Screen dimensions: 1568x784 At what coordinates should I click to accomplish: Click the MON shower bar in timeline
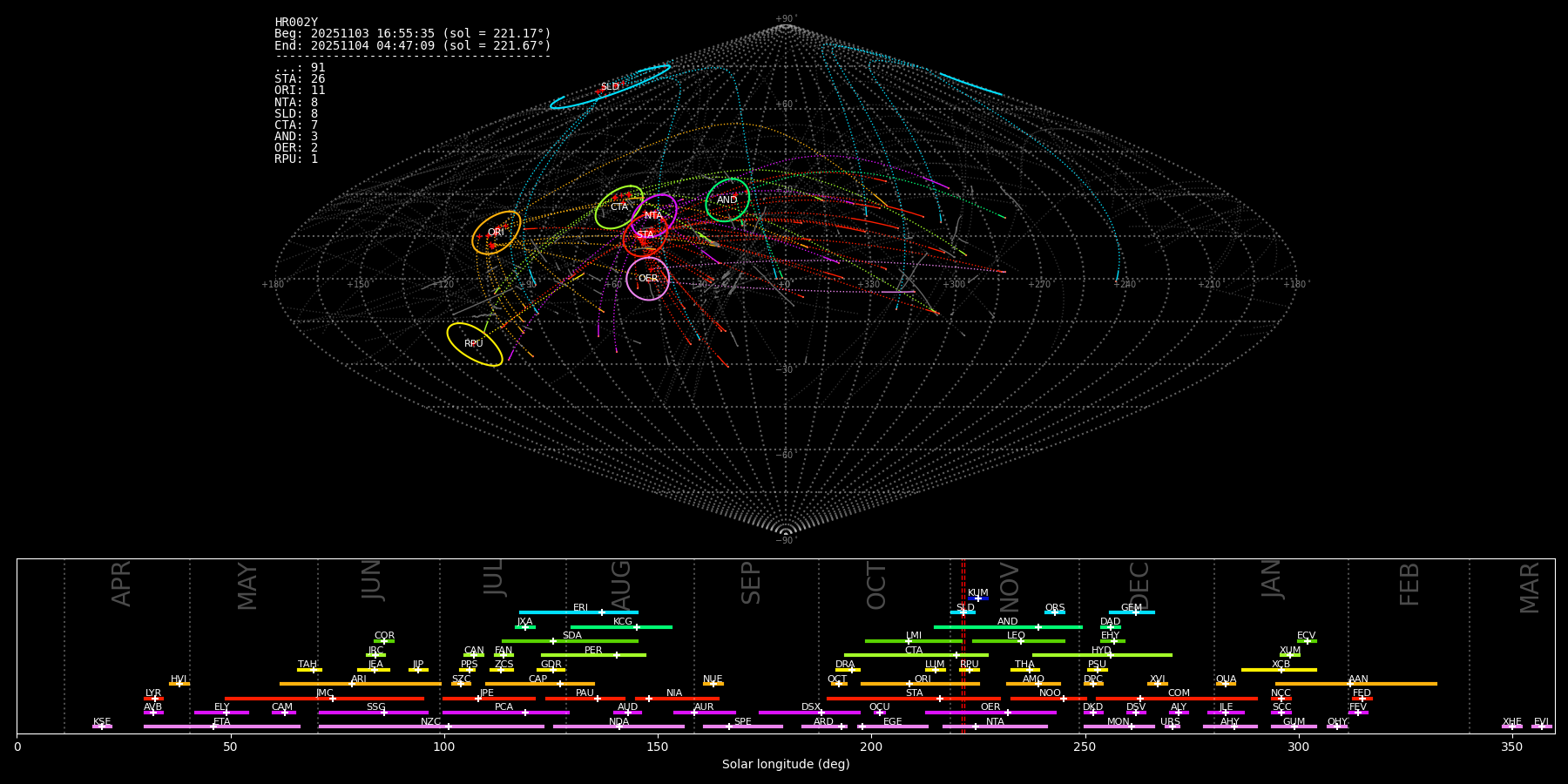[1119, 727]
